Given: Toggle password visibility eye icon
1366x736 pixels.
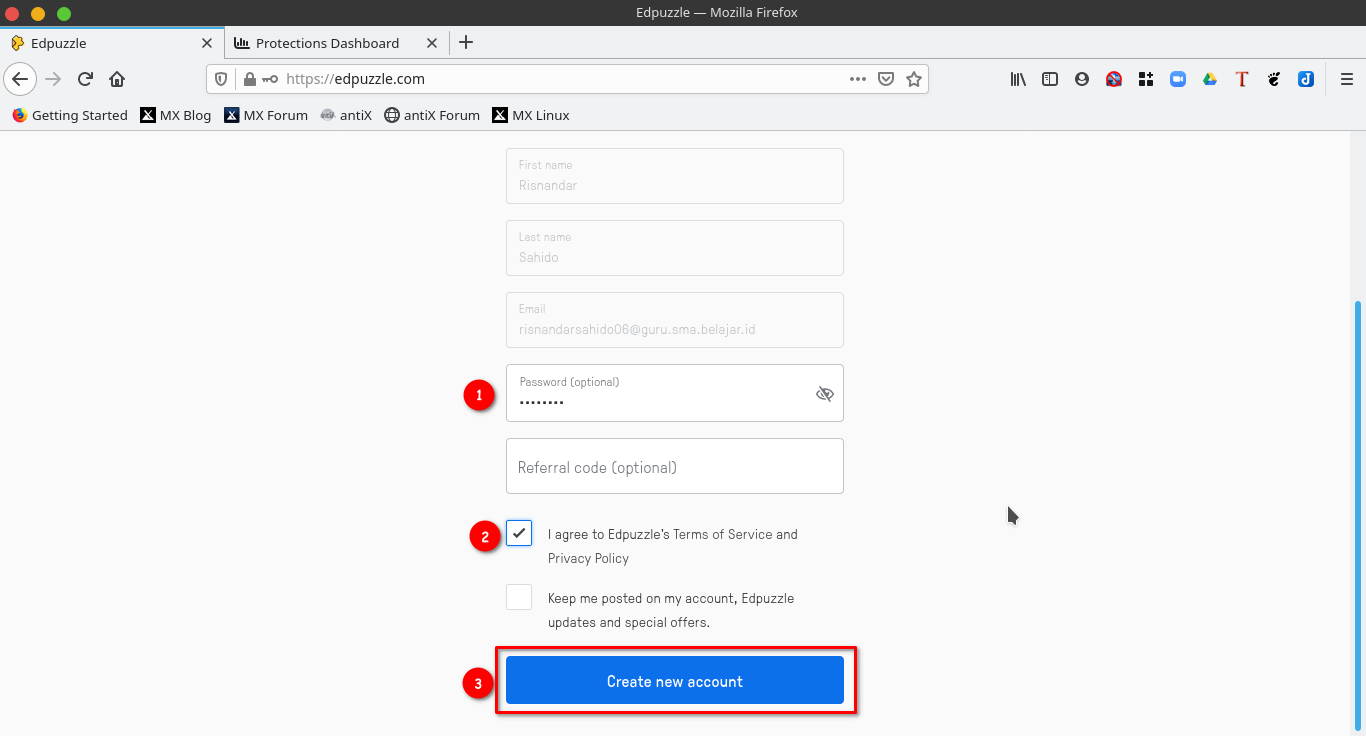Looking at the screenshot, I should [x=825, y=394].
